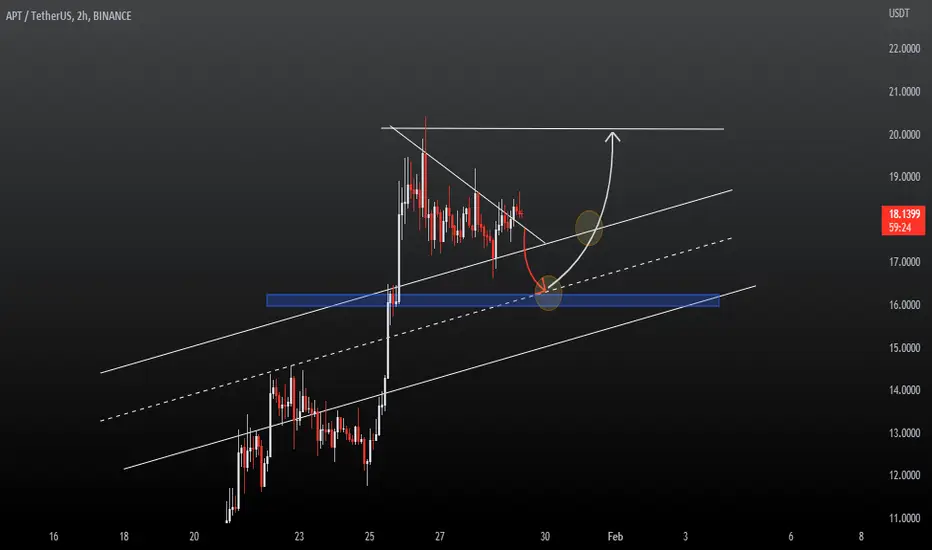Click the 15.0000 price axis label
The image size is (932, 550).
(x=904, y=348)
